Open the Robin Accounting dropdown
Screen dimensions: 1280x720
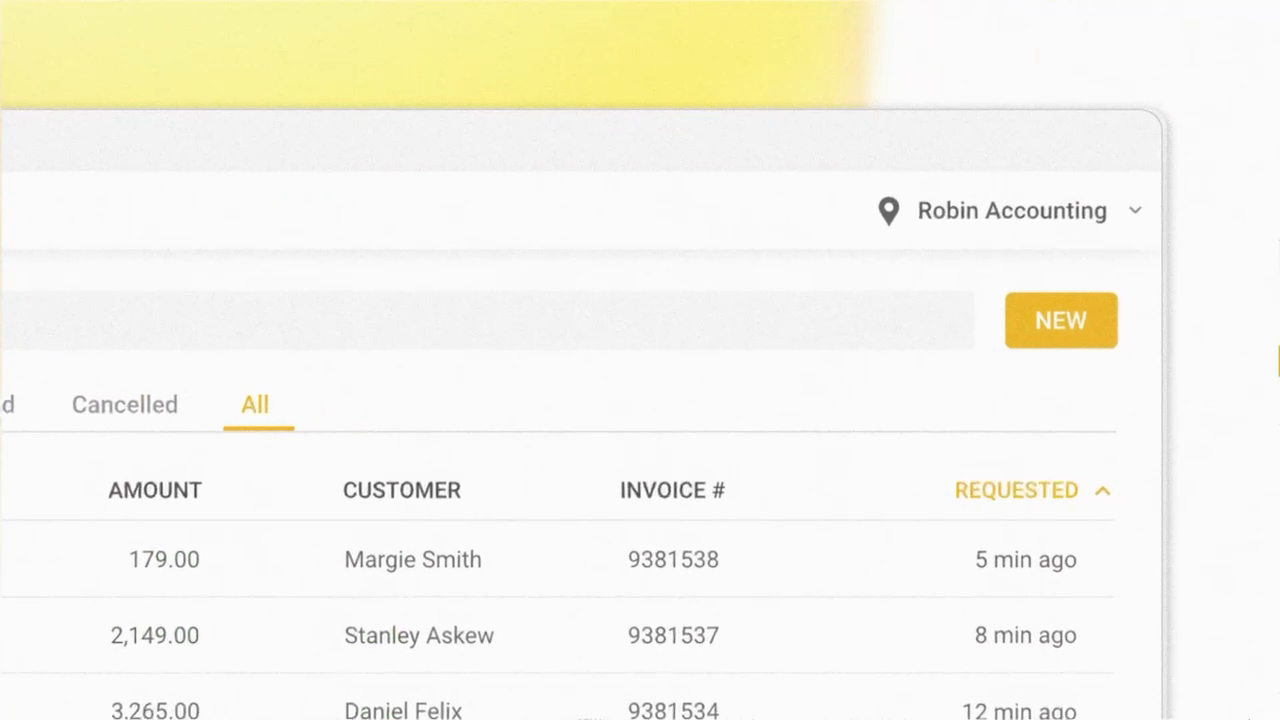[x=1010, y=211]
